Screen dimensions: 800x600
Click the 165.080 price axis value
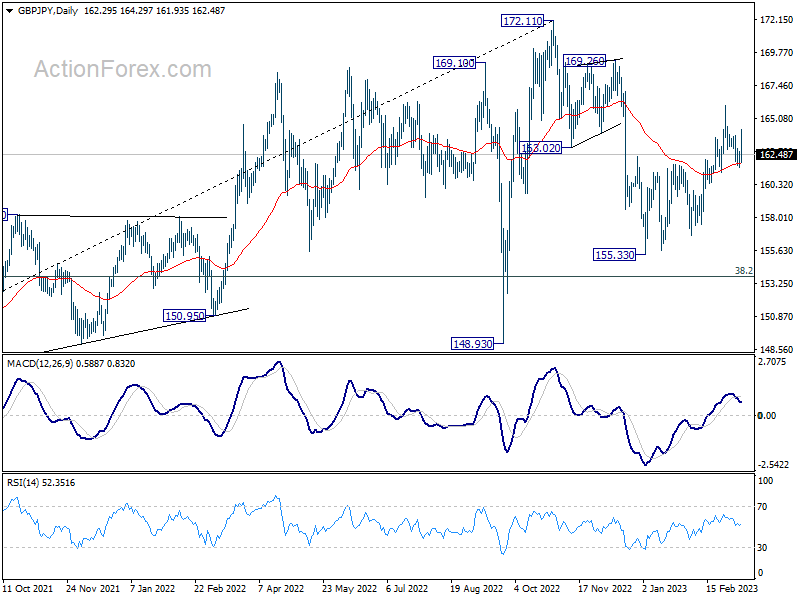[777, 118]
